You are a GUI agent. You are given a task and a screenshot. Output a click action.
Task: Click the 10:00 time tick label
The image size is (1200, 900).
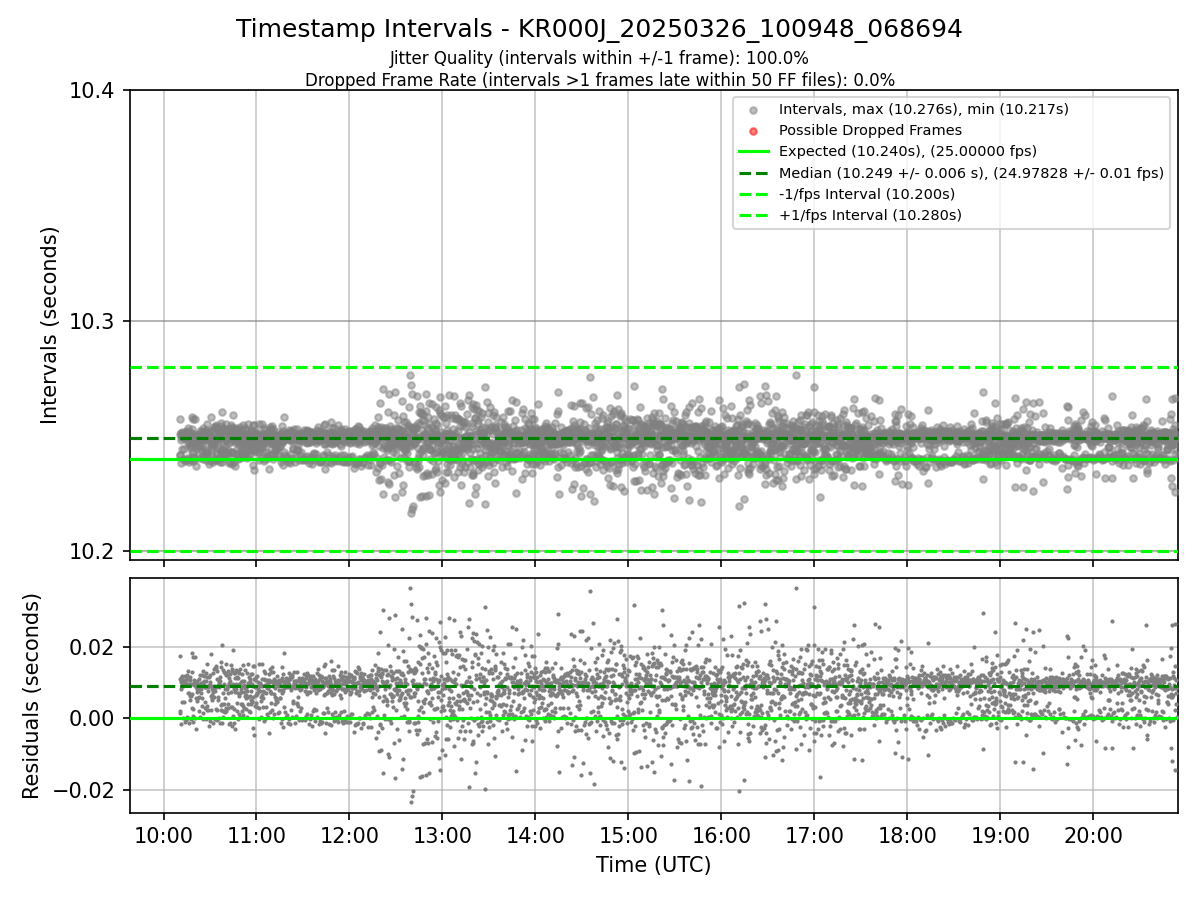(x=163, y=834)
